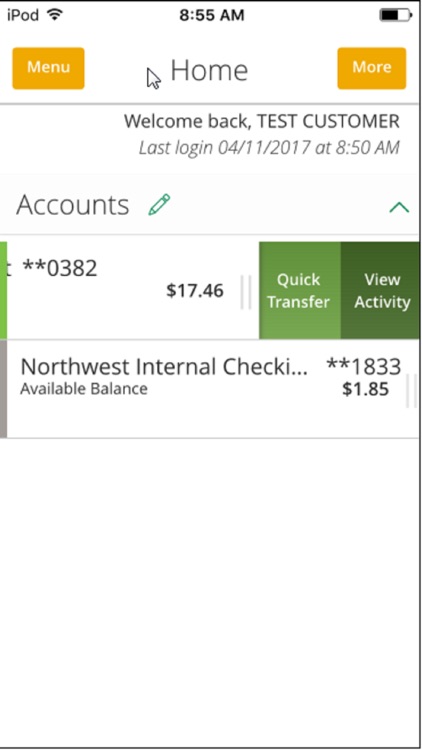Click the **1833 account number

click(x=364, y=366)
